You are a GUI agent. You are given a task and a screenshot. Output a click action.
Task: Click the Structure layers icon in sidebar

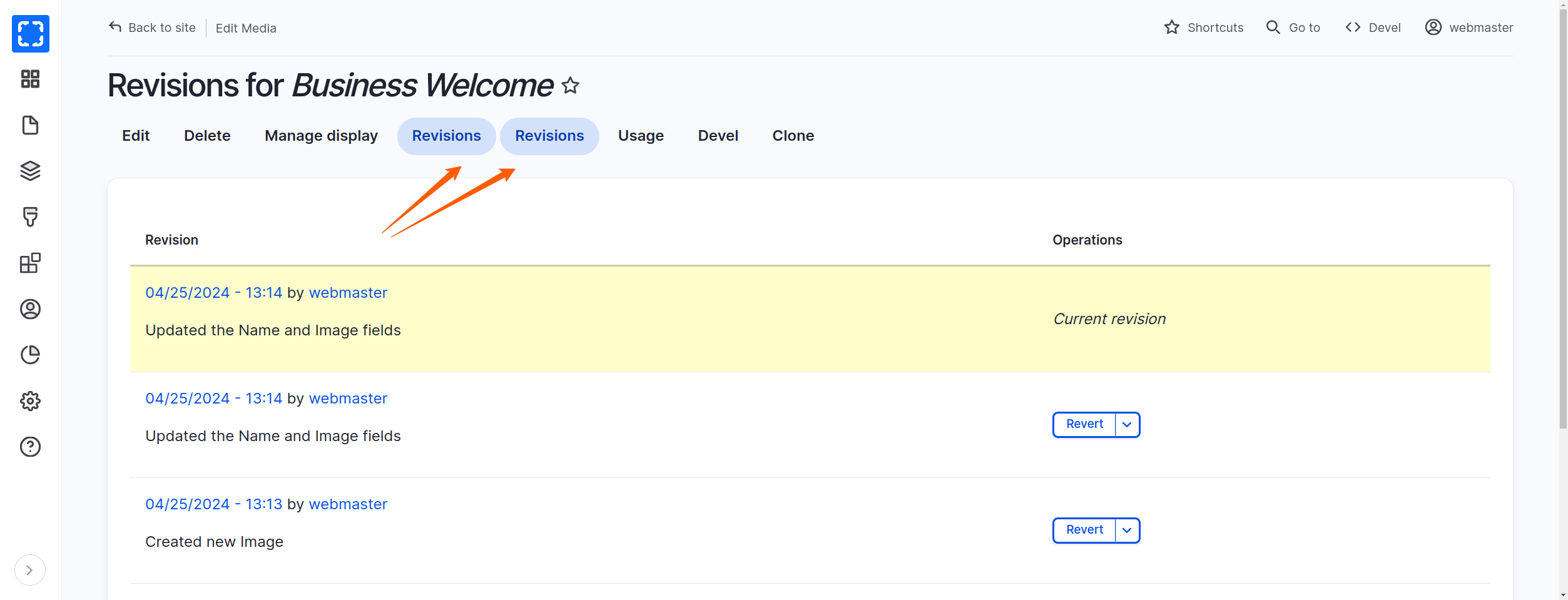click(30, 171)
